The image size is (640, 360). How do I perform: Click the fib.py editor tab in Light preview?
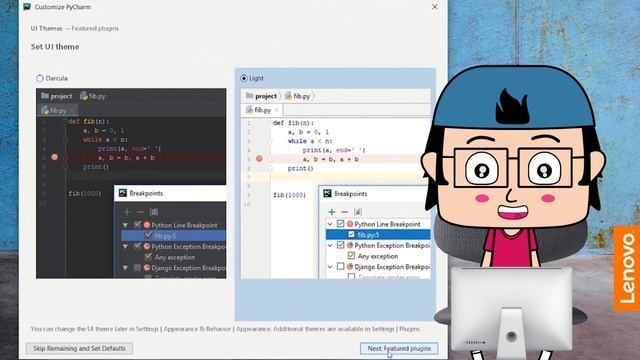pyautogui.click(x=262, y=110)
